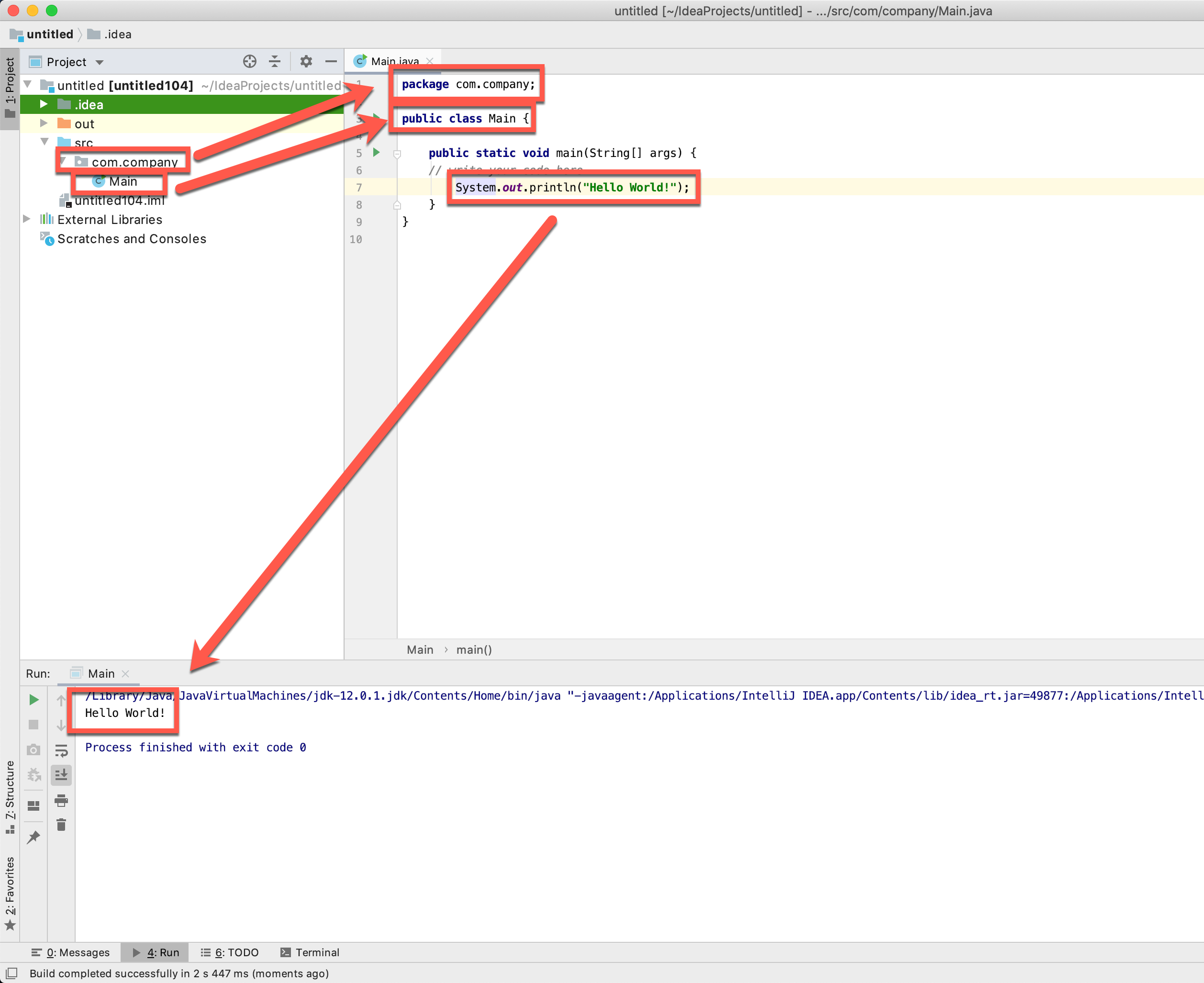Open Project panel gear settings
The height and width of the screenshot is (983, 1204).
click(x=306, y=62)
